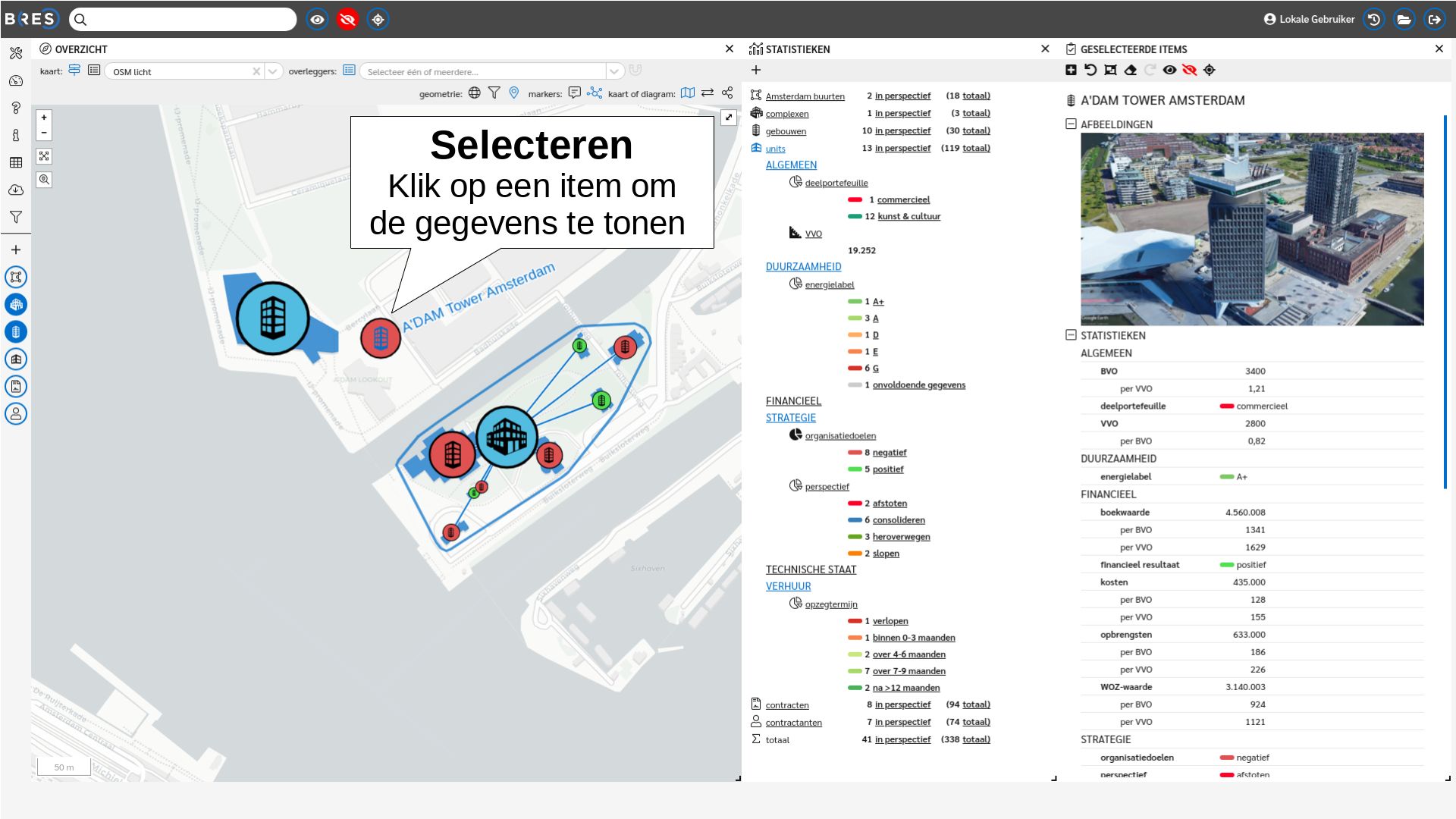Open the filter funnel icon in left sidebar
Image resolution: width=1456 pixels, height=819 pixels.
coord(16,217)
